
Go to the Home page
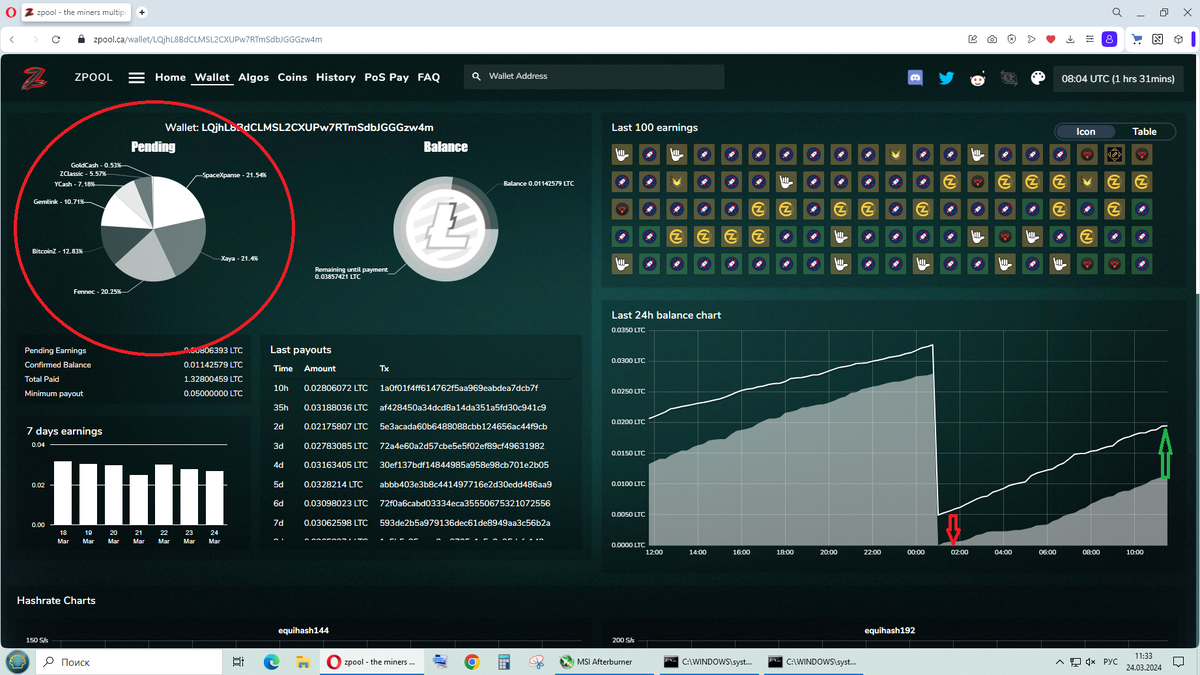[170, 77]
